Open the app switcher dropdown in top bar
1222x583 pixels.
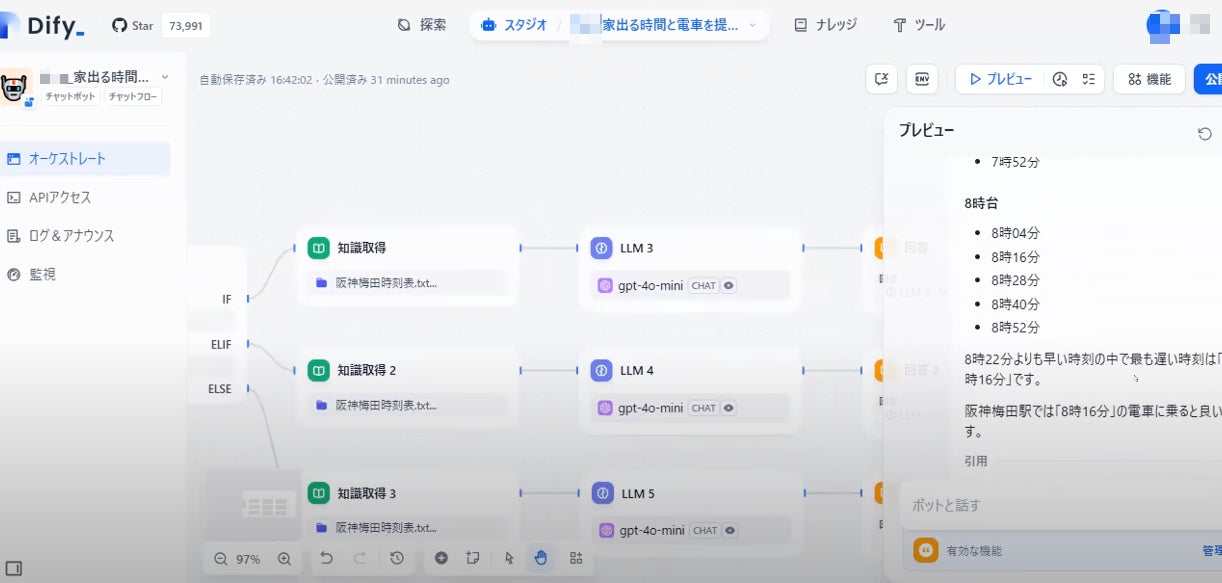coord(752,25)
